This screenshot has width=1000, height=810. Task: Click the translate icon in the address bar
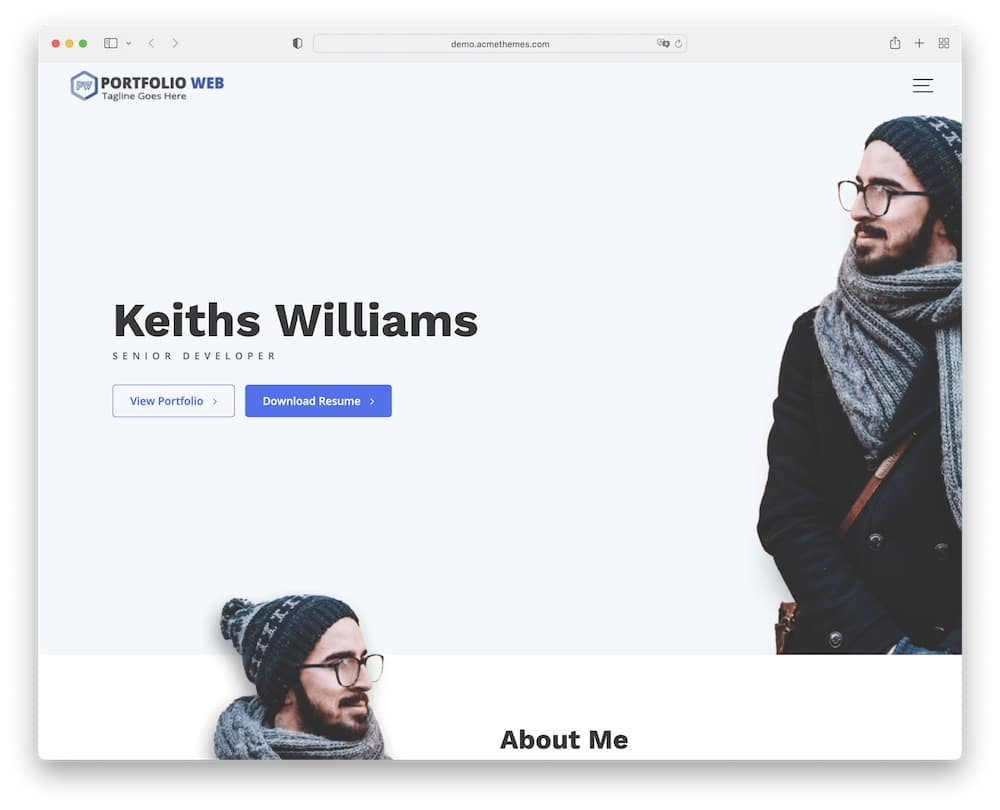pyautogui.click(x=663, y=43)
